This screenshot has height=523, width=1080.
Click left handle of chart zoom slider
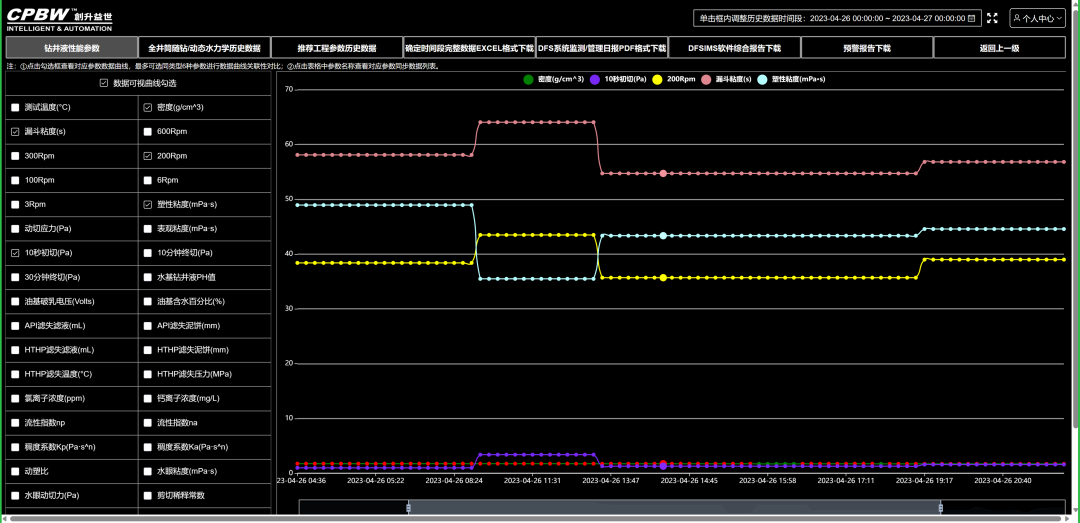click(408, 508)
